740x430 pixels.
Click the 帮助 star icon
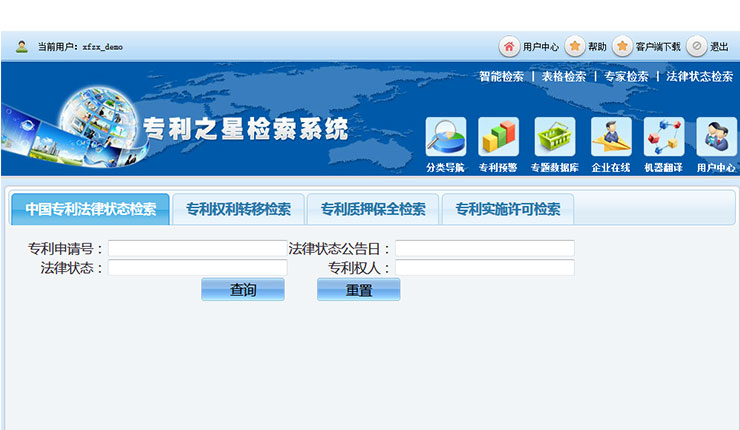[x=575, y=47]
